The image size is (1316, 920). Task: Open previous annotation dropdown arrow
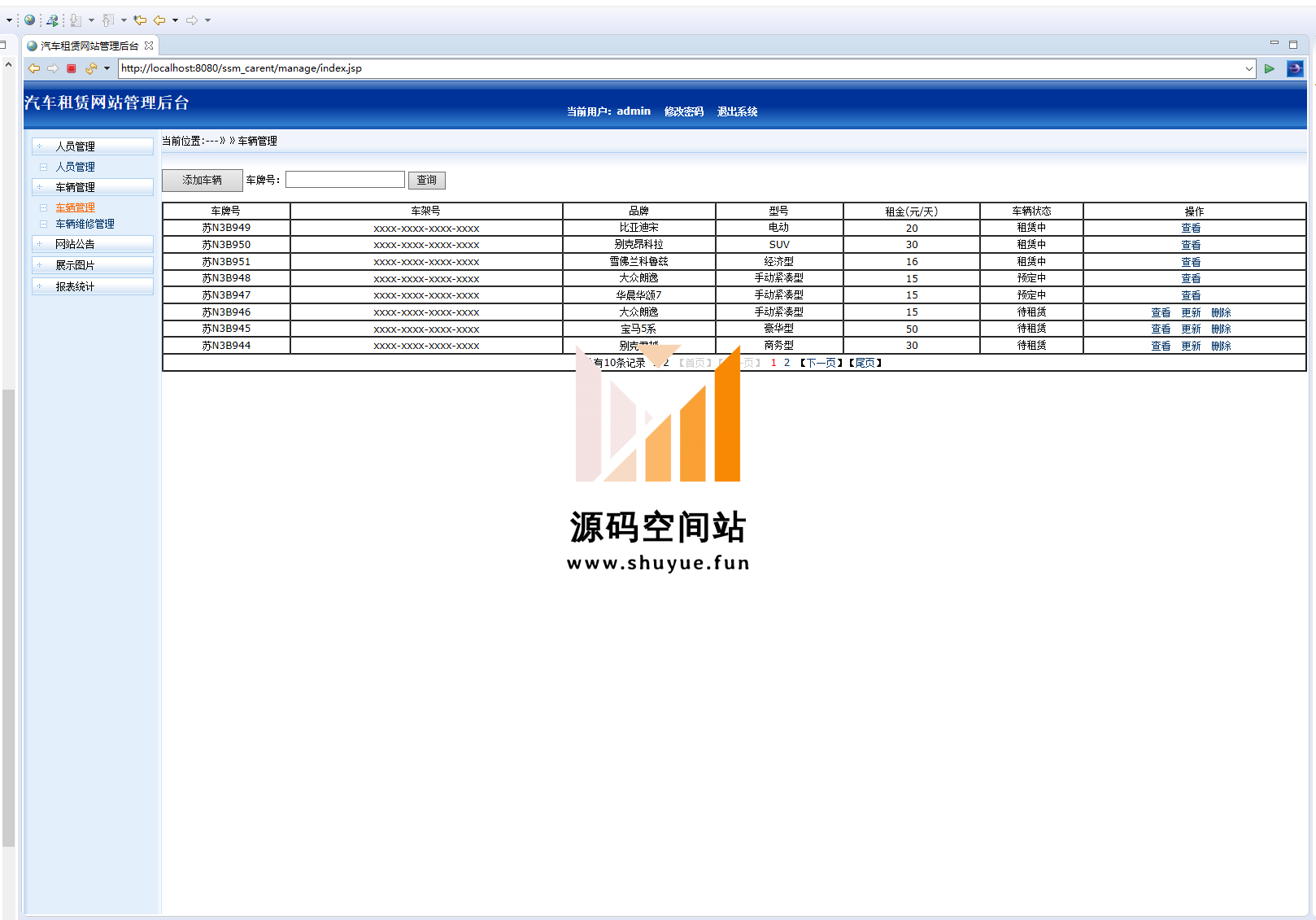[124, 20]
